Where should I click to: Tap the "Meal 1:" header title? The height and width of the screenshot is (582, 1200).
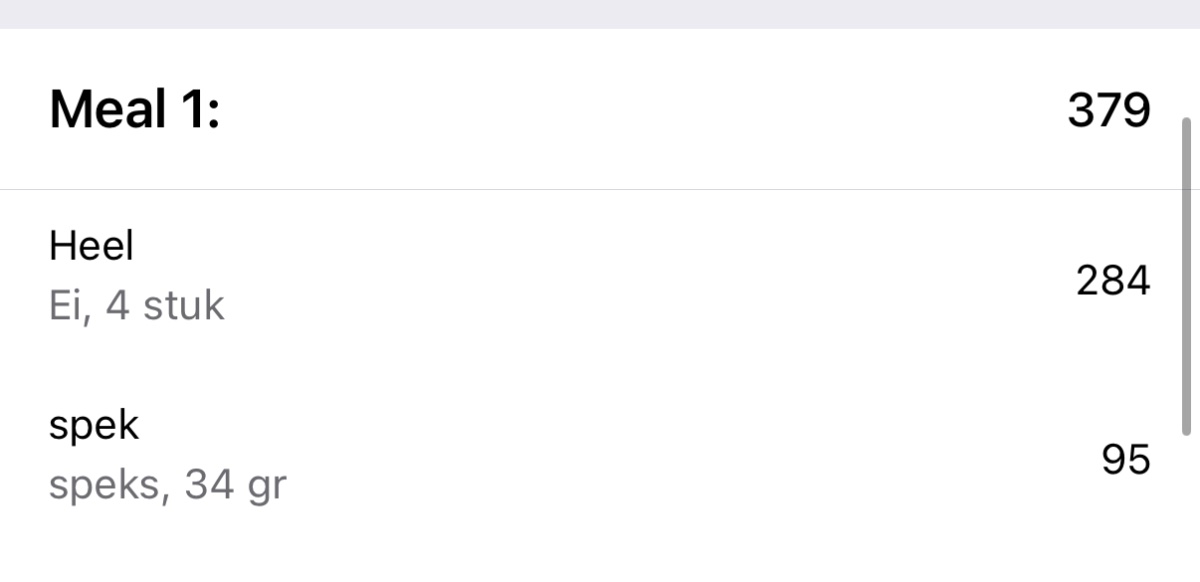coord(134,110)
